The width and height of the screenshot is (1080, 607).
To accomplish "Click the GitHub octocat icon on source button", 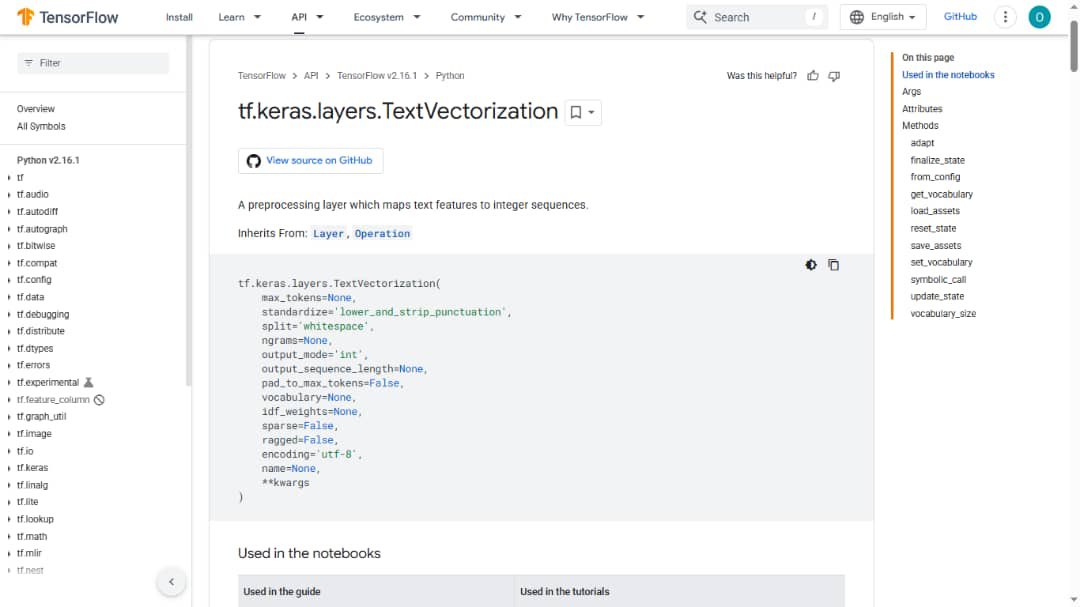I will (253, 161).
